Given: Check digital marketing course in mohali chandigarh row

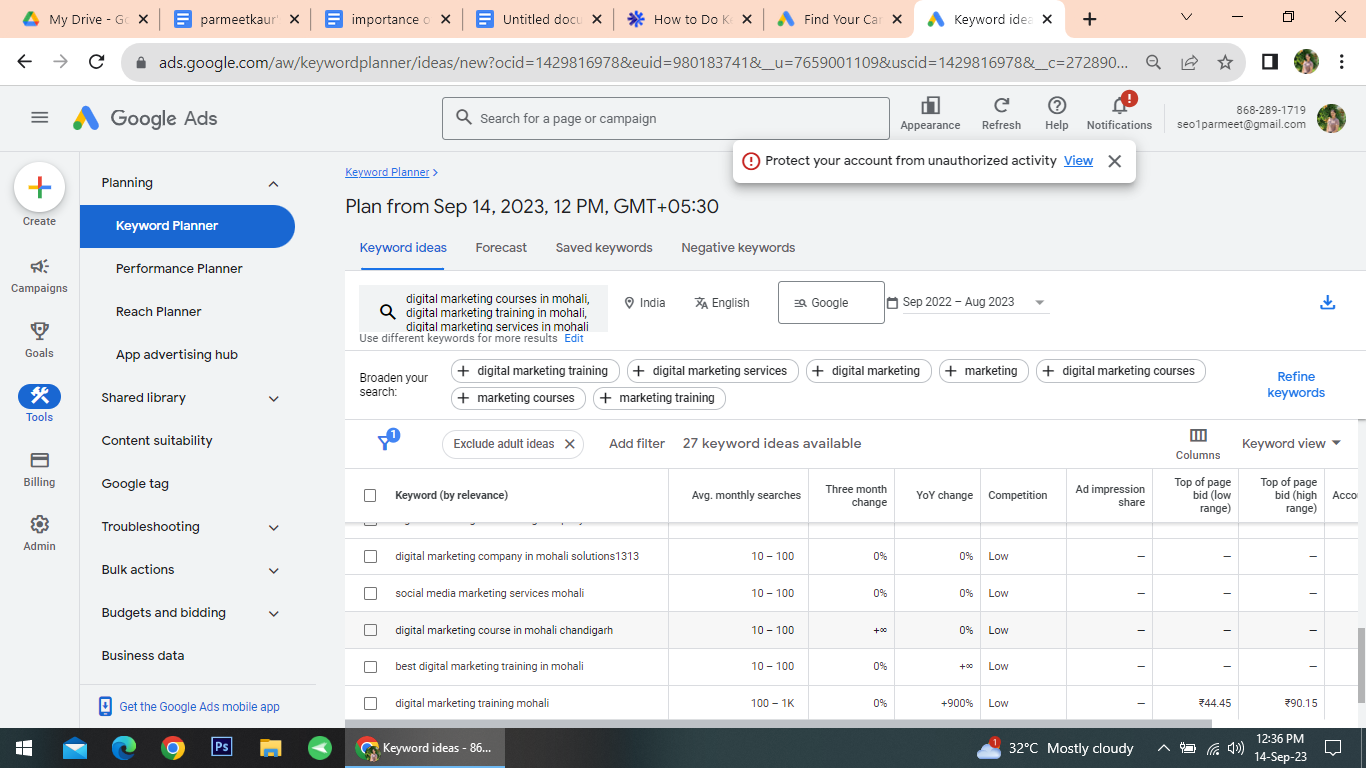Looking at the screenshot, I should click(x=370, y=630).
